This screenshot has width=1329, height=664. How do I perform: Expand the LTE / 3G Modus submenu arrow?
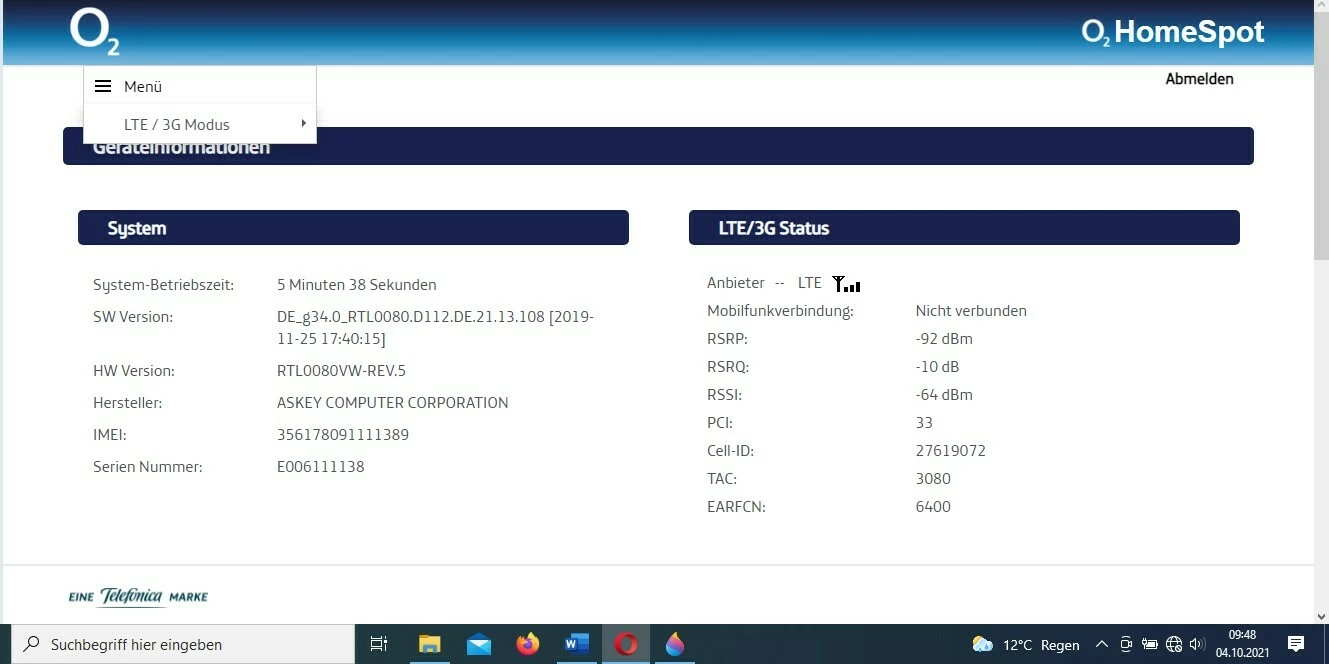tap(303, 124)
